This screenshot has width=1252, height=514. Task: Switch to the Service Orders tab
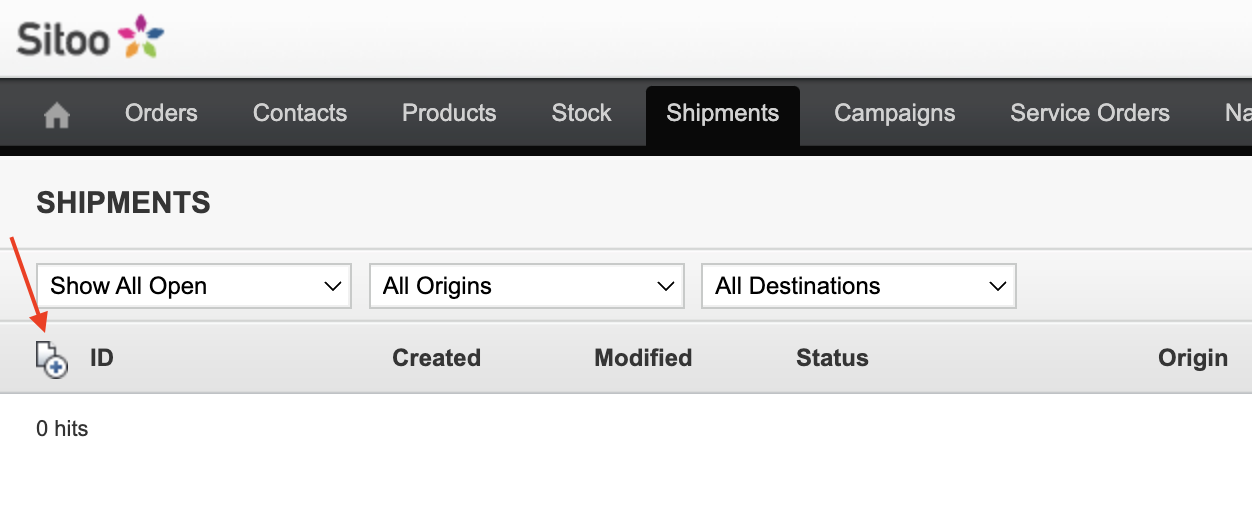pyautogui.click(x=1090, y=113)
